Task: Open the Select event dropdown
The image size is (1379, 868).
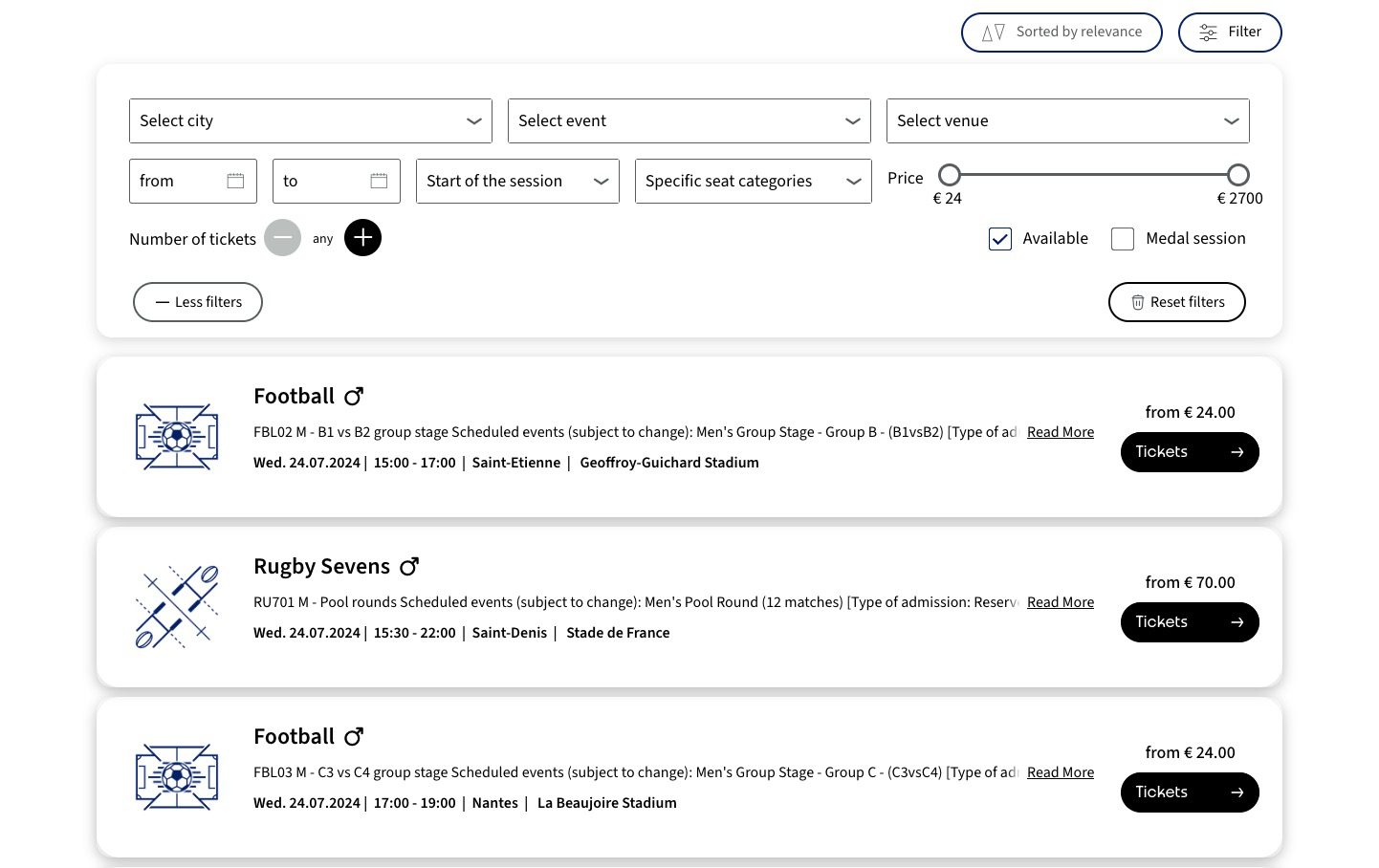Action: tap(689, 121)
